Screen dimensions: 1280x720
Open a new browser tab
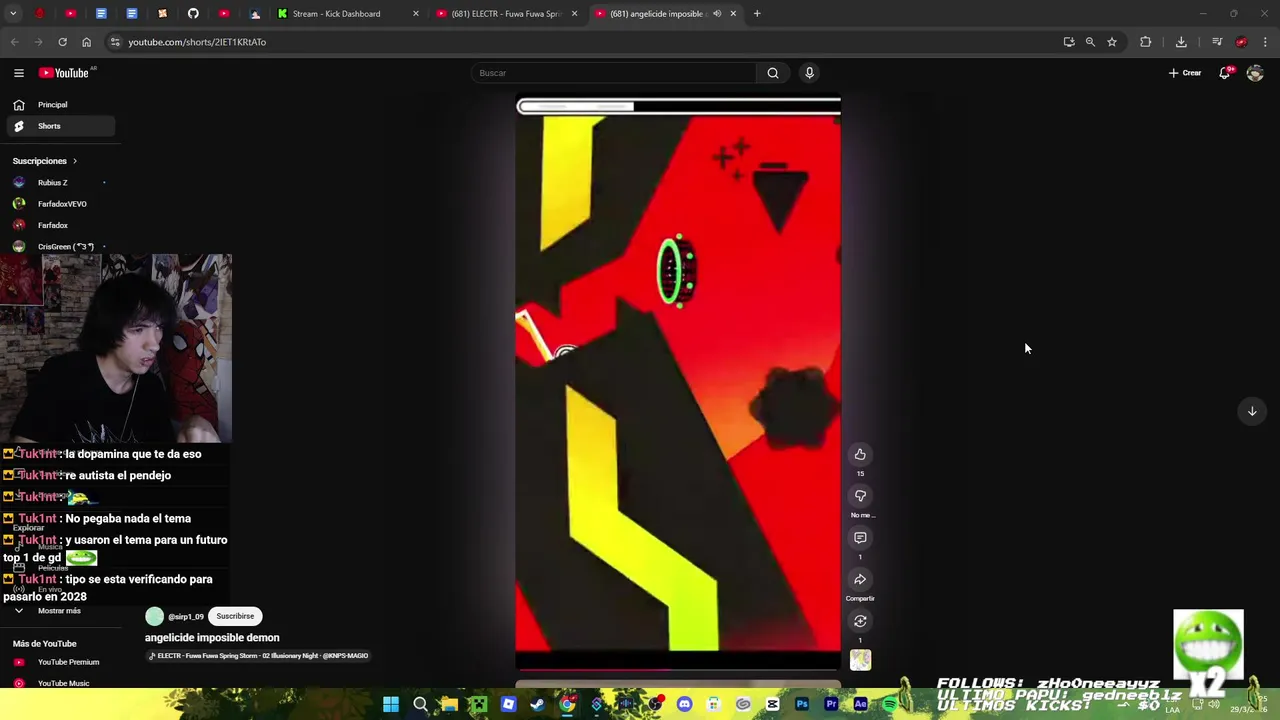(757, 14)
